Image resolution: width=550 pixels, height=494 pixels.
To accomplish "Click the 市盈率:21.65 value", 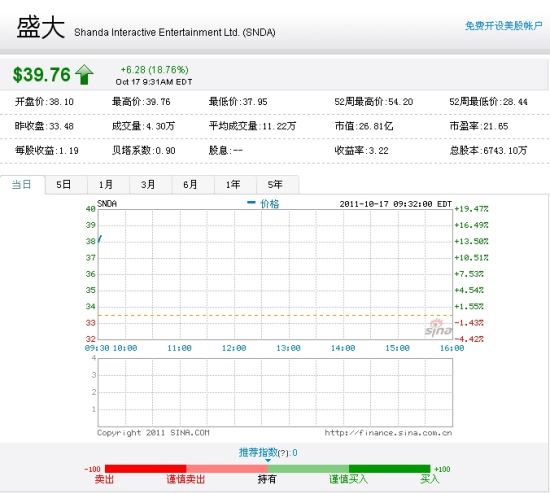I will 479,126.
